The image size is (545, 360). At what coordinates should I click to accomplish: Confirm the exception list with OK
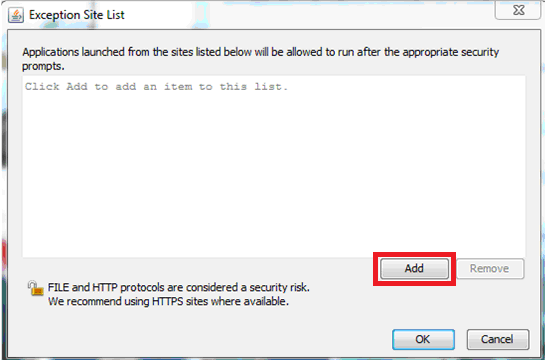click(x=423, y=339)
